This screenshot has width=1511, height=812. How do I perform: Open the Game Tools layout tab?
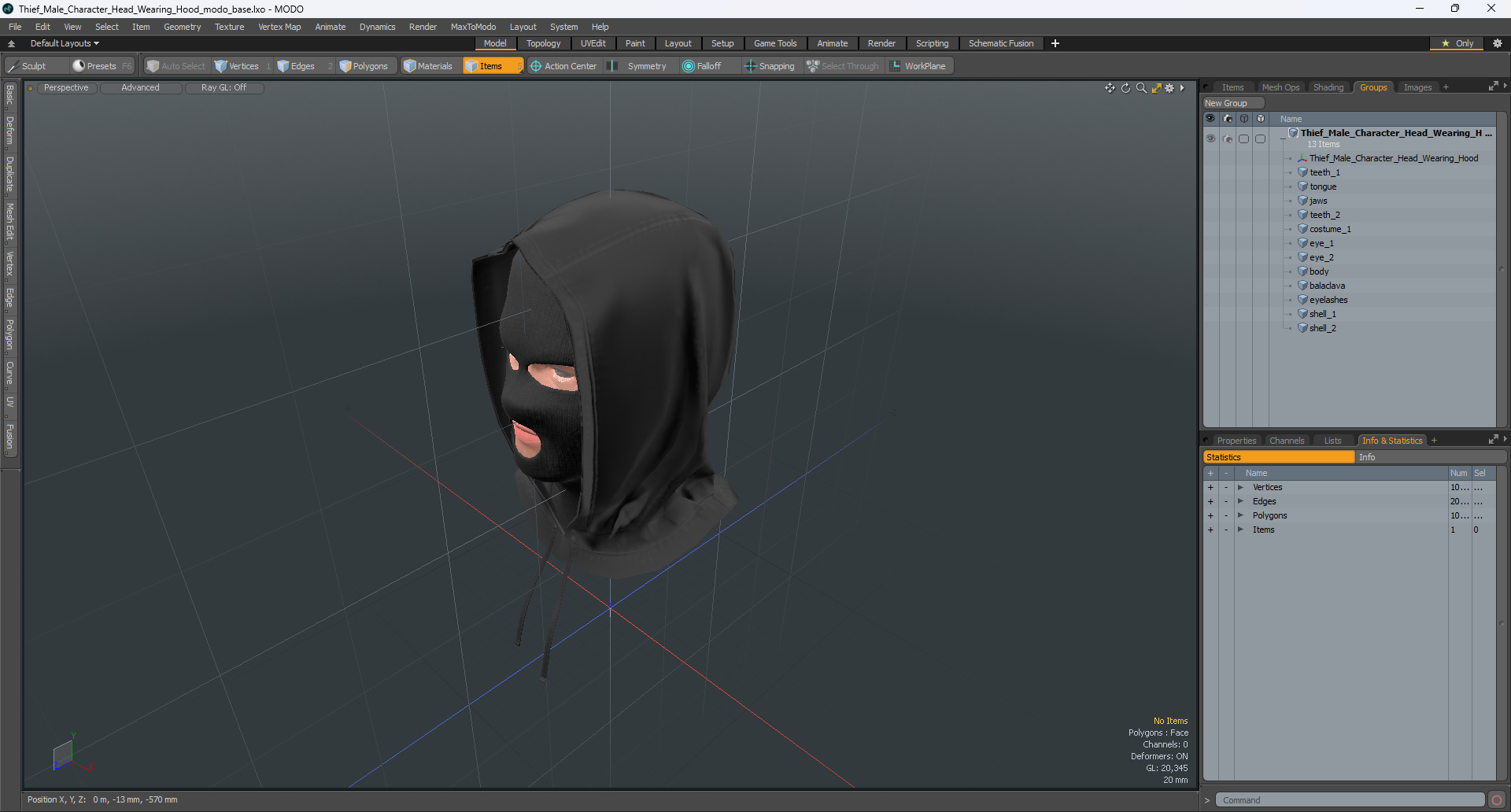[x=774, y=43]
